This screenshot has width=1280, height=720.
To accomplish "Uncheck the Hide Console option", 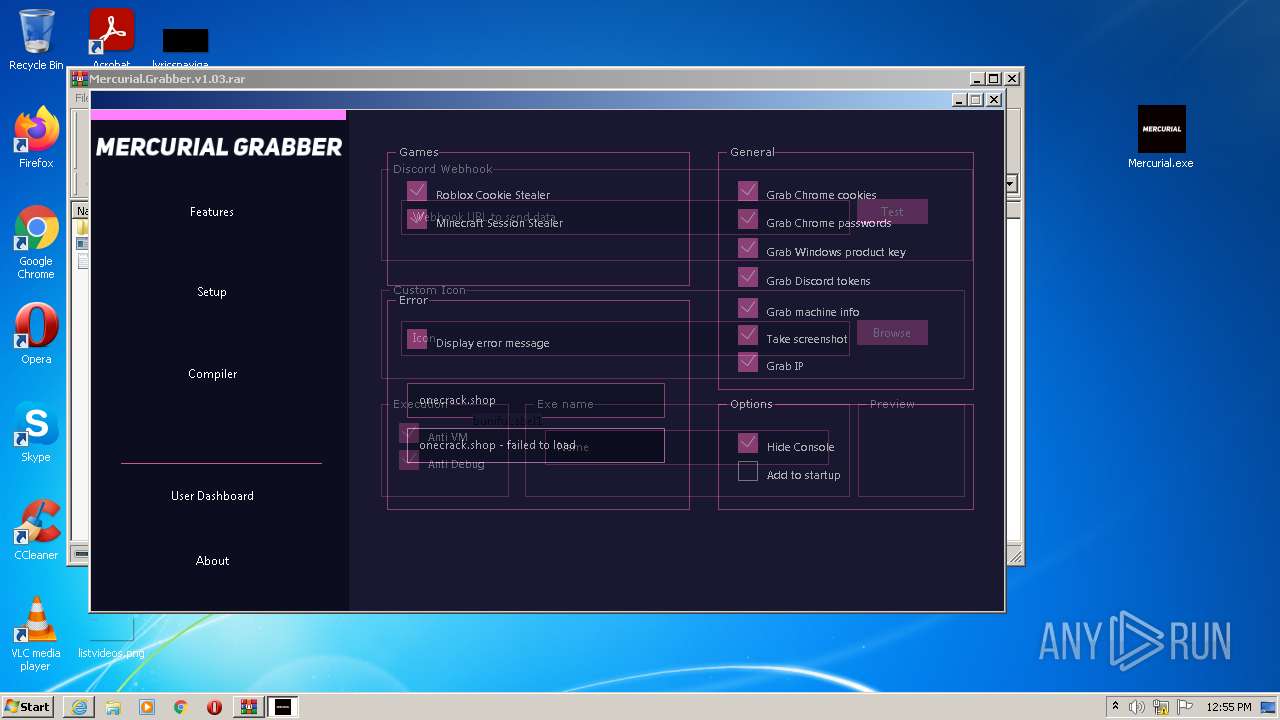I will (748, 443).
